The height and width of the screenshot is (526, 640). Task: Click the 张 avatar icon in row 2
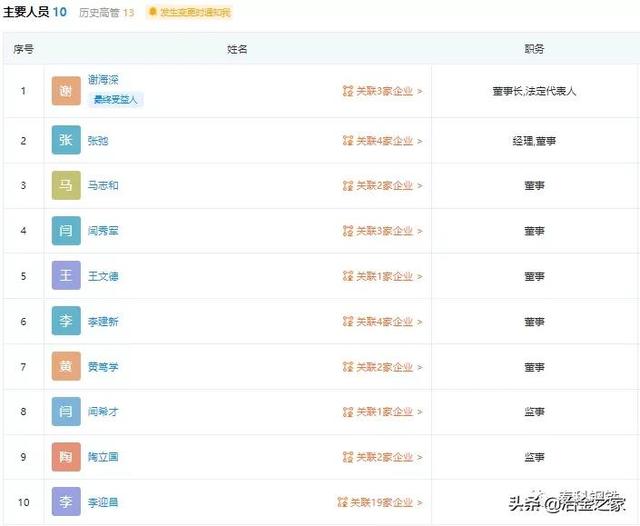point(66,140)
